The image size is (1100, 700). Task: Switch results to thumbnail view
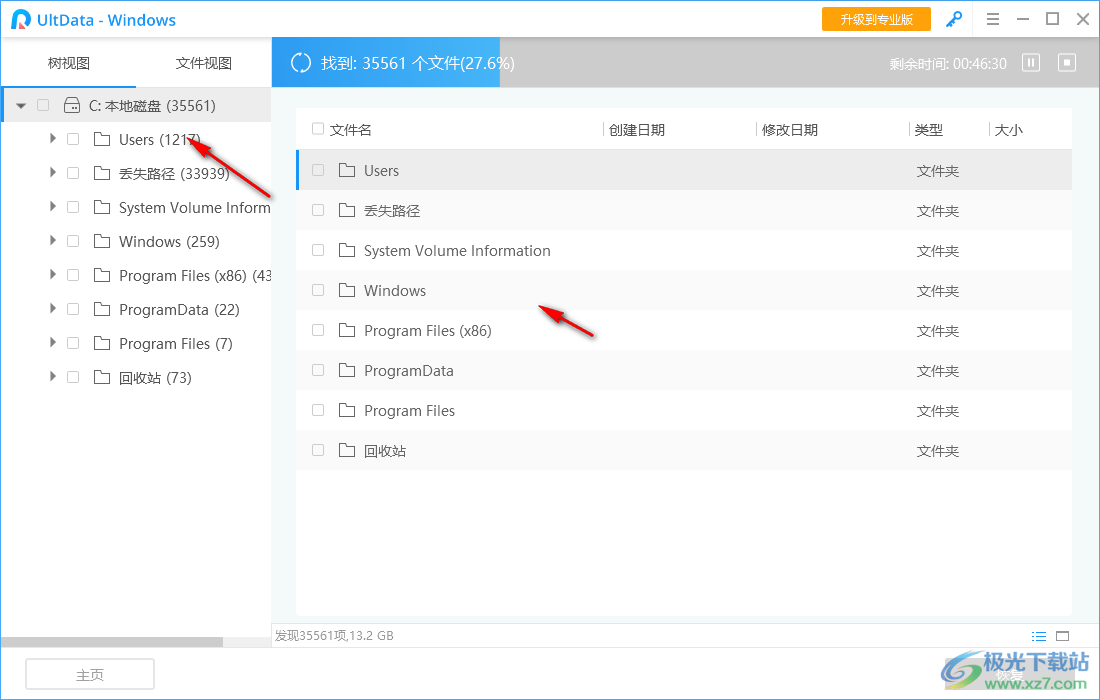[x=1063, y=636]
